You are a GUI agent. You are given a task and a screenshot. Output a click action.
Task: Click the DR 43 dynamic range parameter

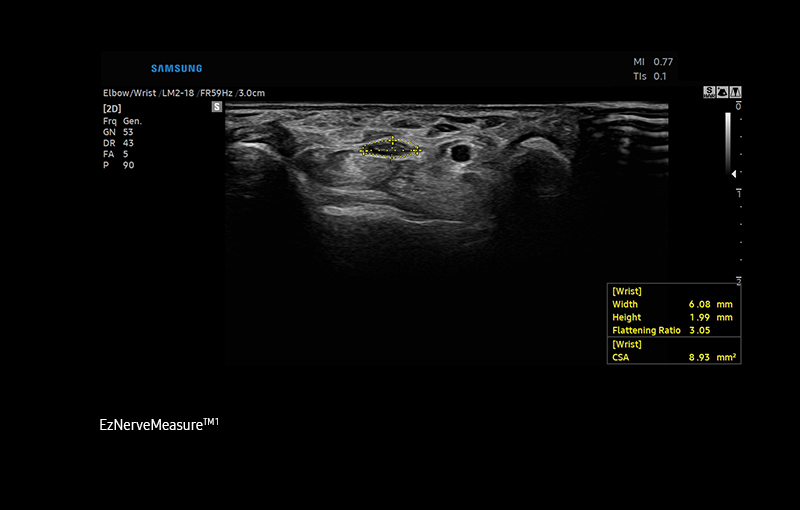[118, 142]
